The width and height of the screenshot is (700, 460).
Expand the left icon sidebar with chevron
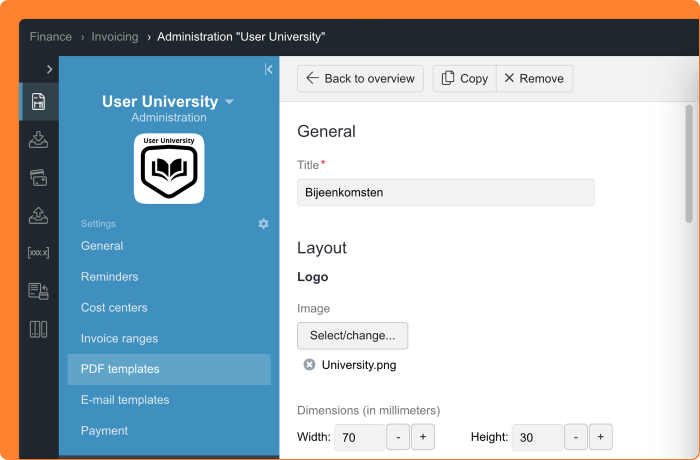pos(49,69)
